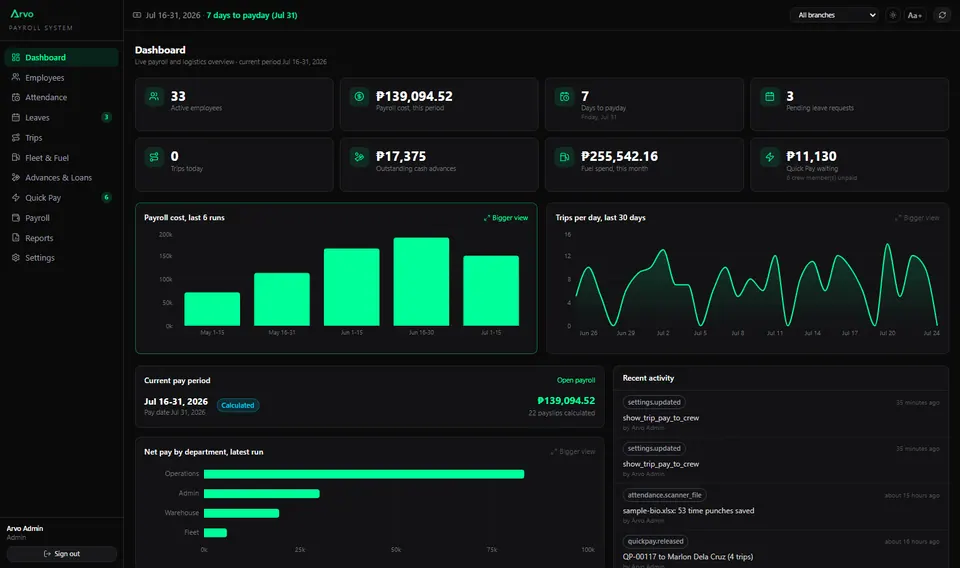960x568 pixels.
Task: Click the quickpay.released activity tag
Action: (655, 542)
